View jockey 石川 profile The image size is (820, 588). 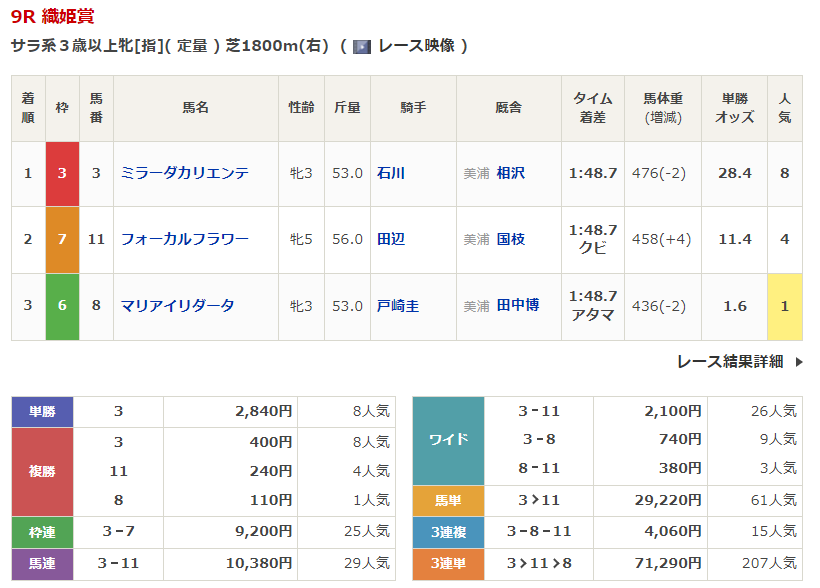pos(391,173)
